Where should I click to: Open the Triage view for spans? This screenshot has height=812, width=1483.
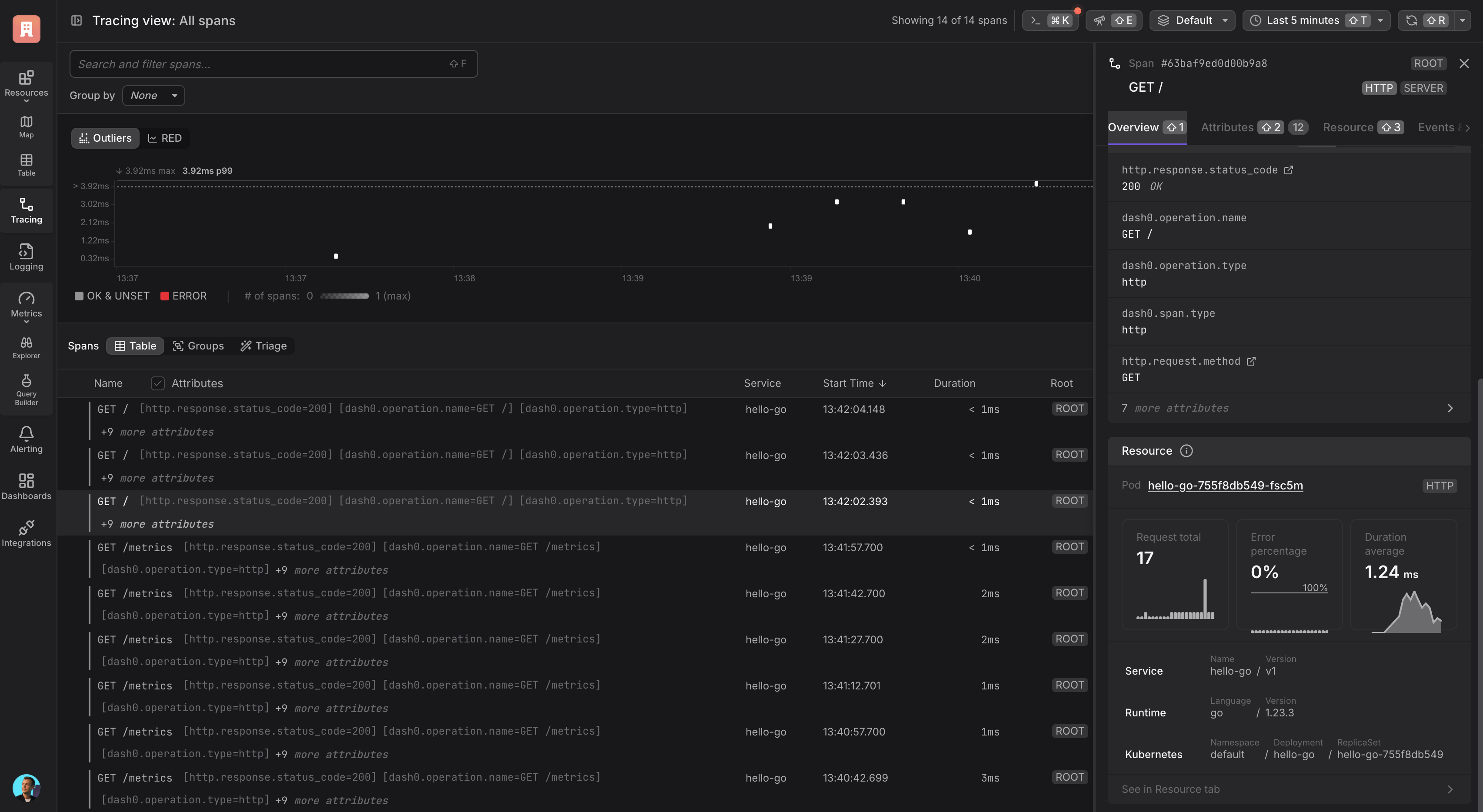tap(263, 346)
